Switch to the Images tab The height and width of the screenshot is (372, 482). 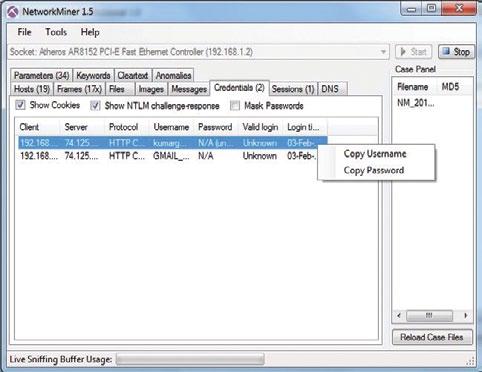tap(151, 89)
